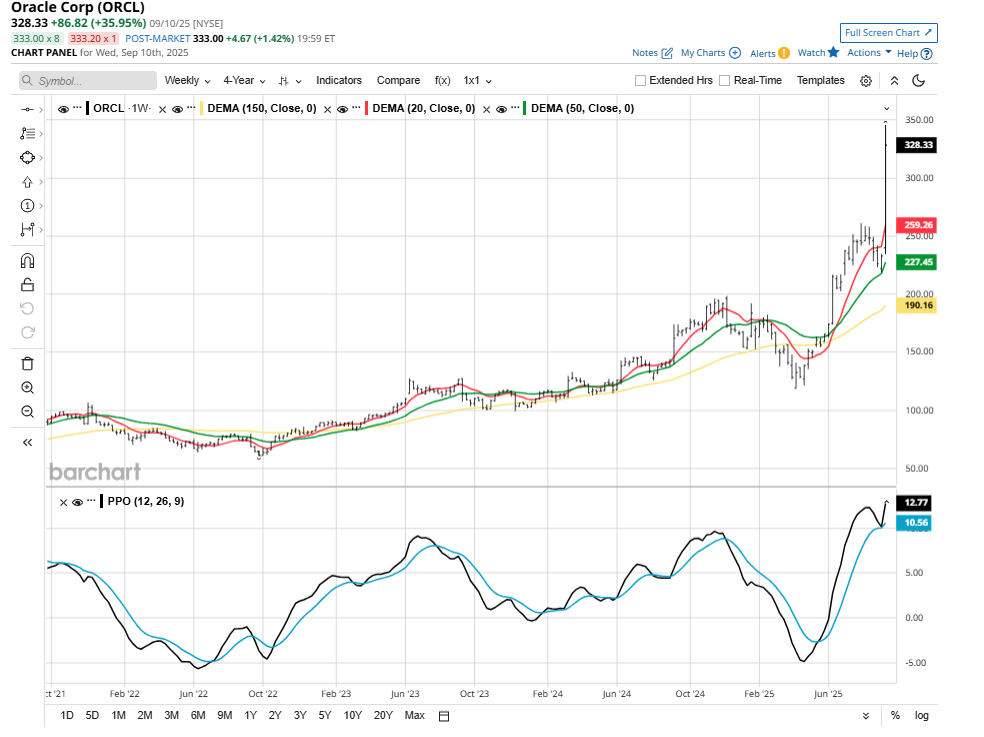
Task: Toggle visibility of DEMA 20 indicator
Action: [343, 109]
